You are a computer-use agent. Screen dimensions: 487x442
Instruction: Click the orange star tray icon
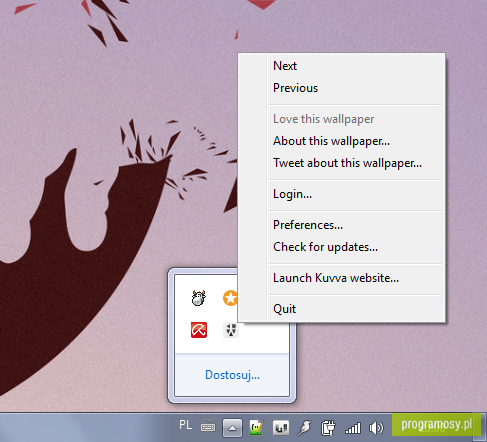tap(230, 298)
